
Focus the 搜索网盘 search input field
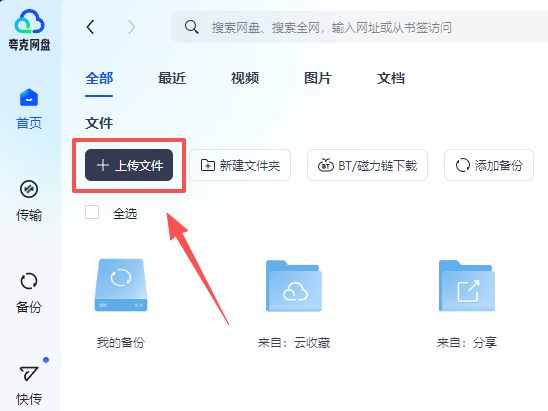click(x=360, y=27)
